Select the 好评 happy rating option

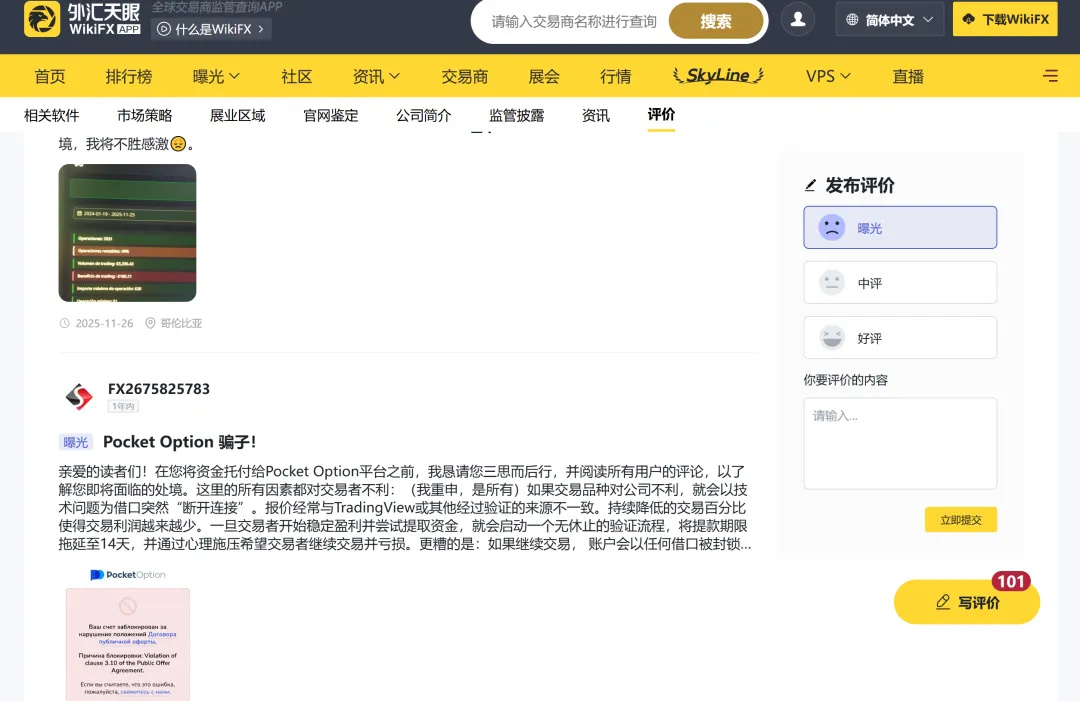coord(900,337)
